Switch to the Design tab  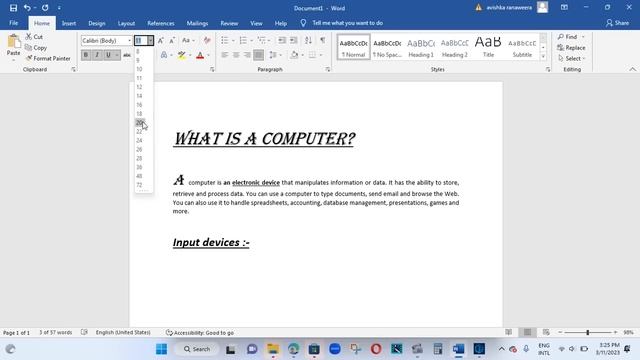(97, 23)
